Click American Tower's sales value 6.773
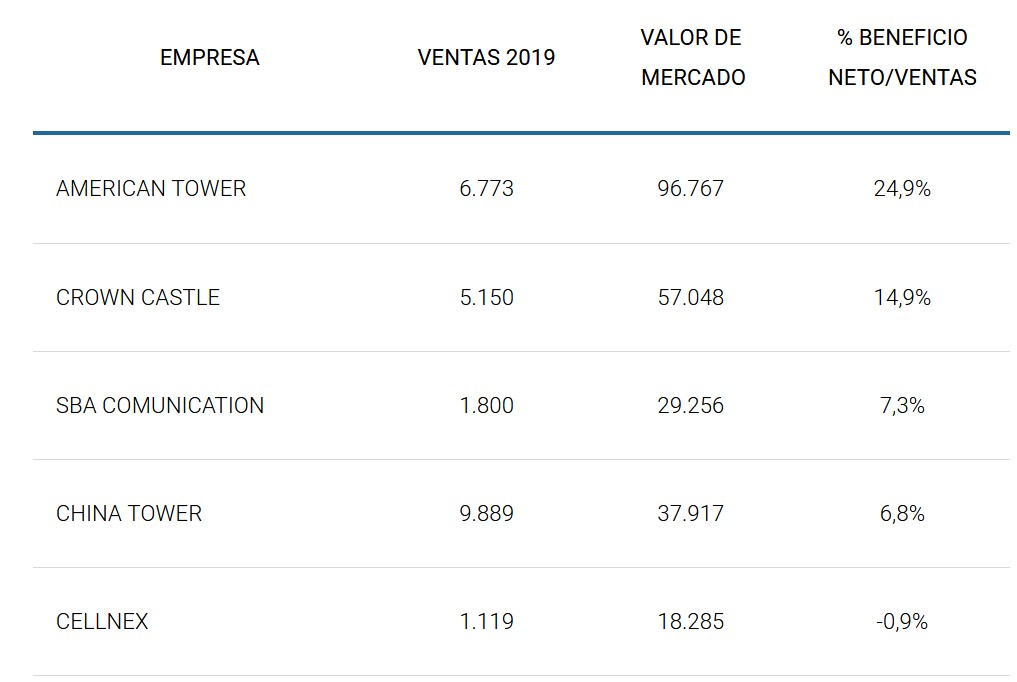The width and height of the screenshot is (1017, 682). pyautogui.click(x=486, y=189)
